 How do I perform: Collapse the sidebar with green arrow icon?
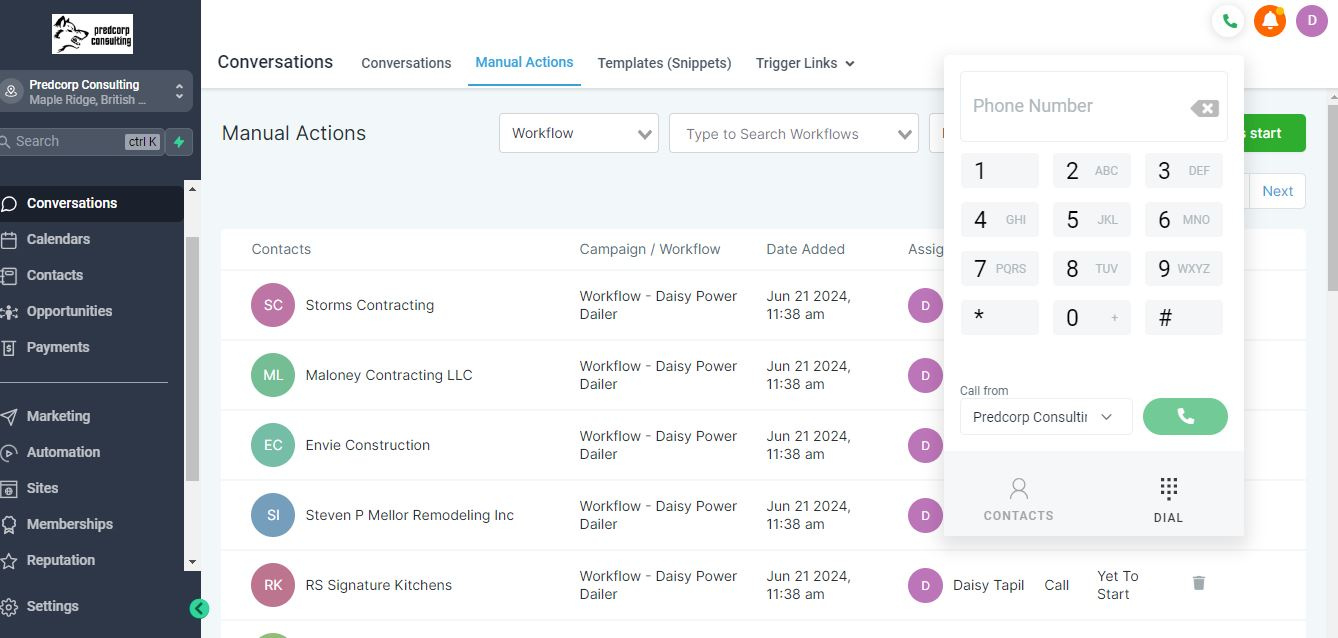(x=199, y=608)
